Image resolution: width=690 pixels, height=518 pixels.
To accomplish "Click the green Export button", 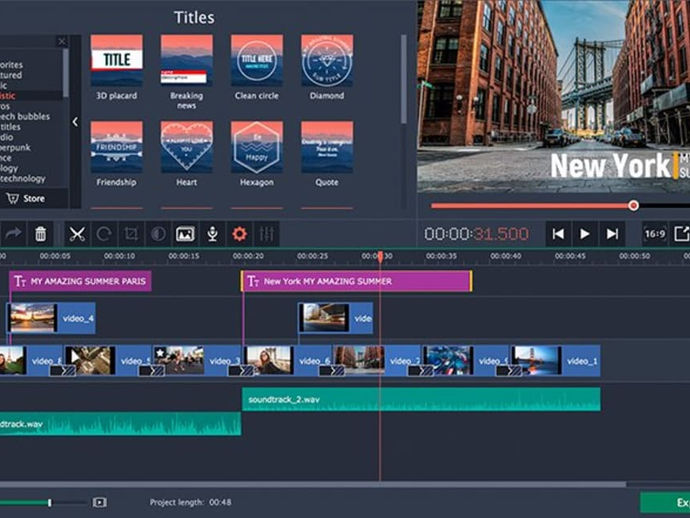I will [x=665, y=503].
